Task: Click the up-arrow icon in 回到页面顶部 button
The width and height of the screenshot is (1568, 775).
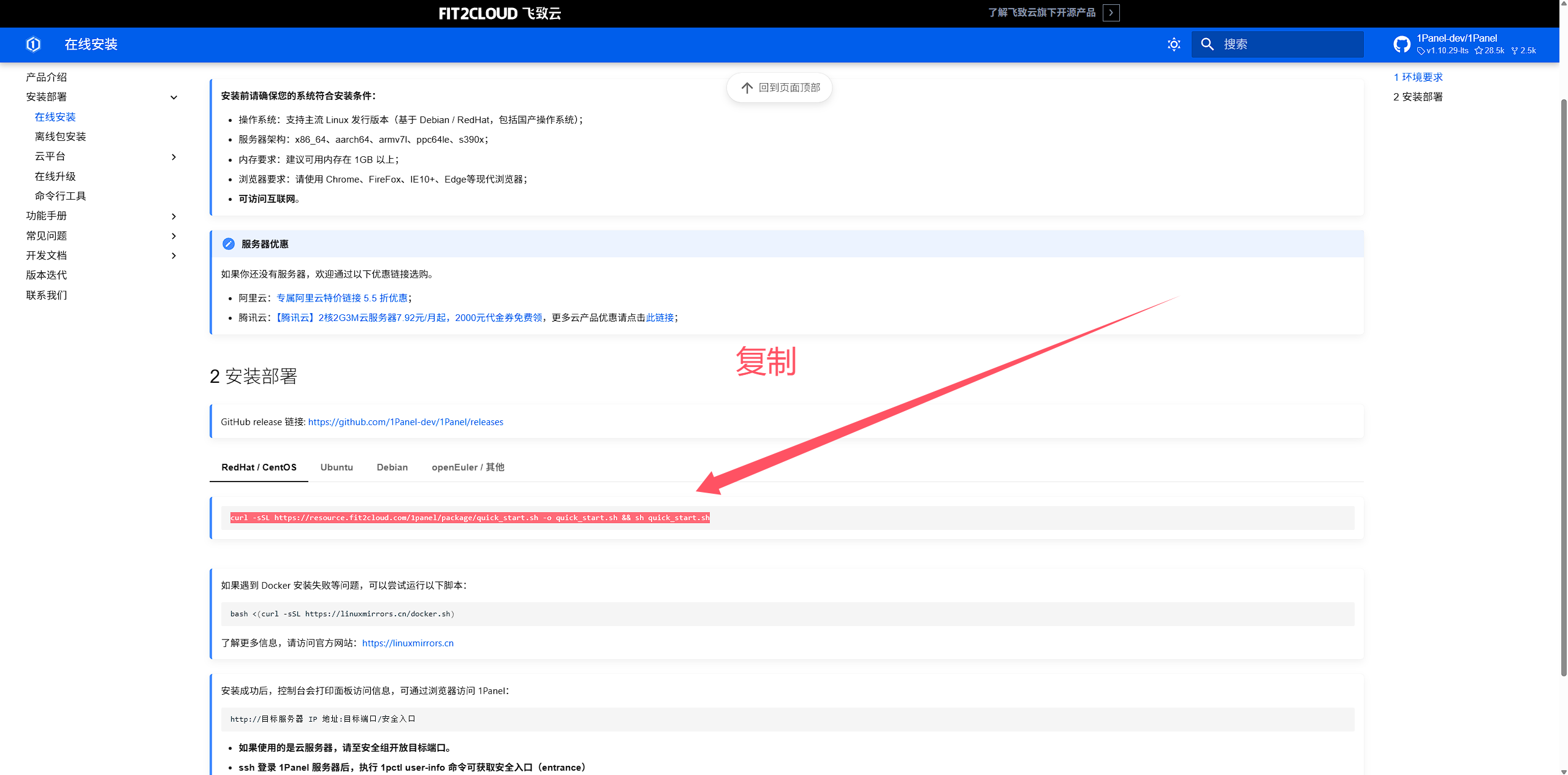Action: click(x=747, y=88)
